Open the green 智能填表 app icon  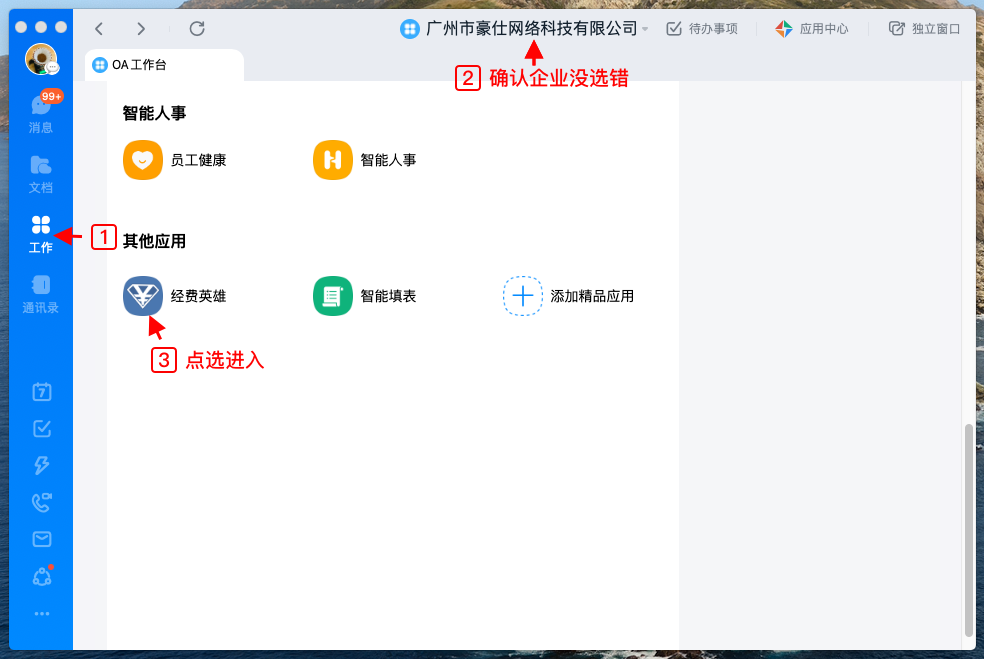pyautogui.click(x=333, y=296)
